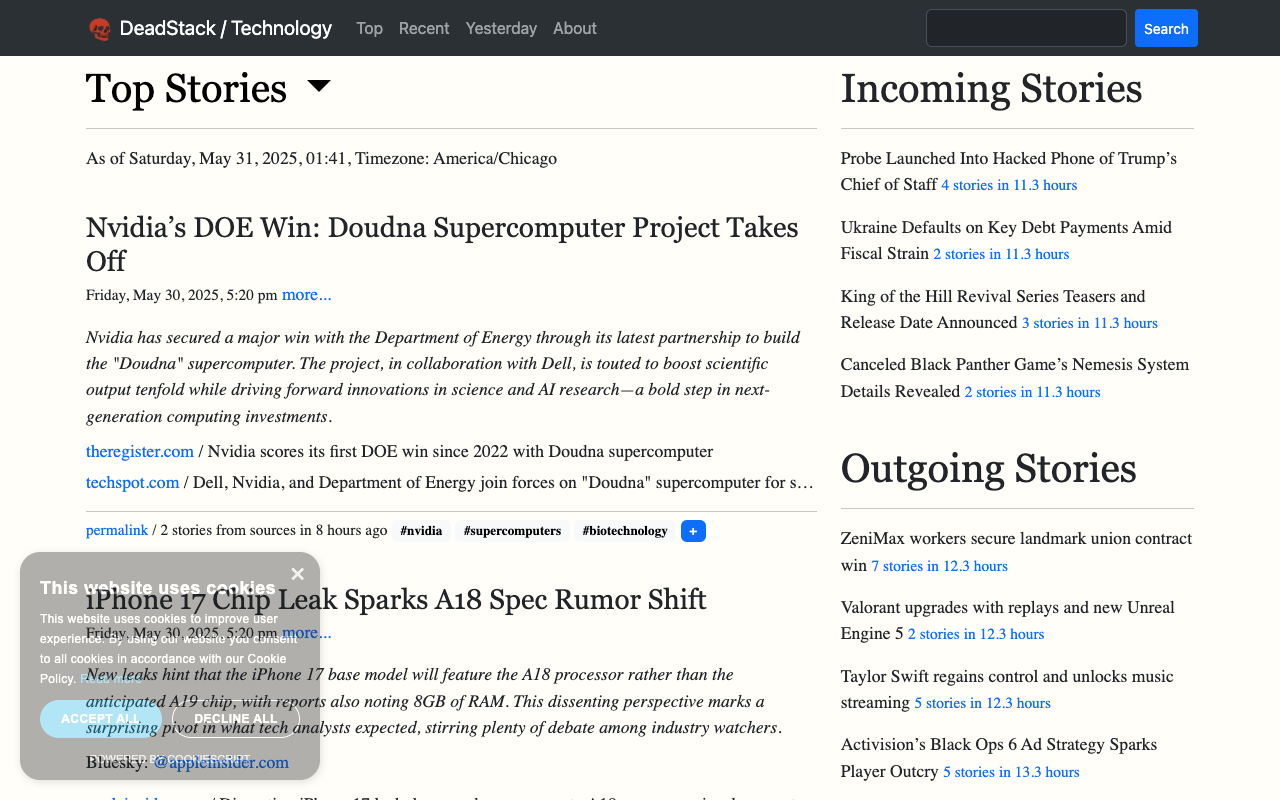
Task: Click the DeadStack skull logo icon
Action: click(x=99, y=29)
